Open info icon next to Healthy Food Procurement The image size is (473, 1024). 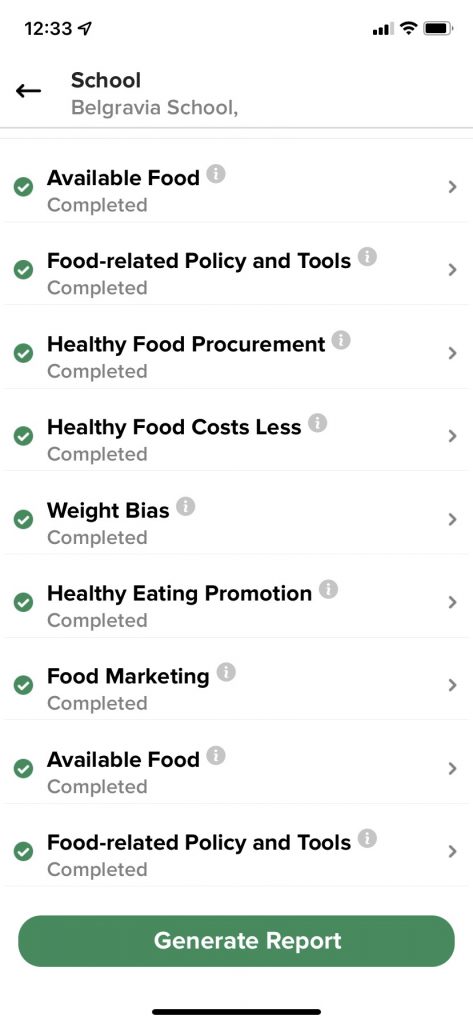click(x=341, y=340)
